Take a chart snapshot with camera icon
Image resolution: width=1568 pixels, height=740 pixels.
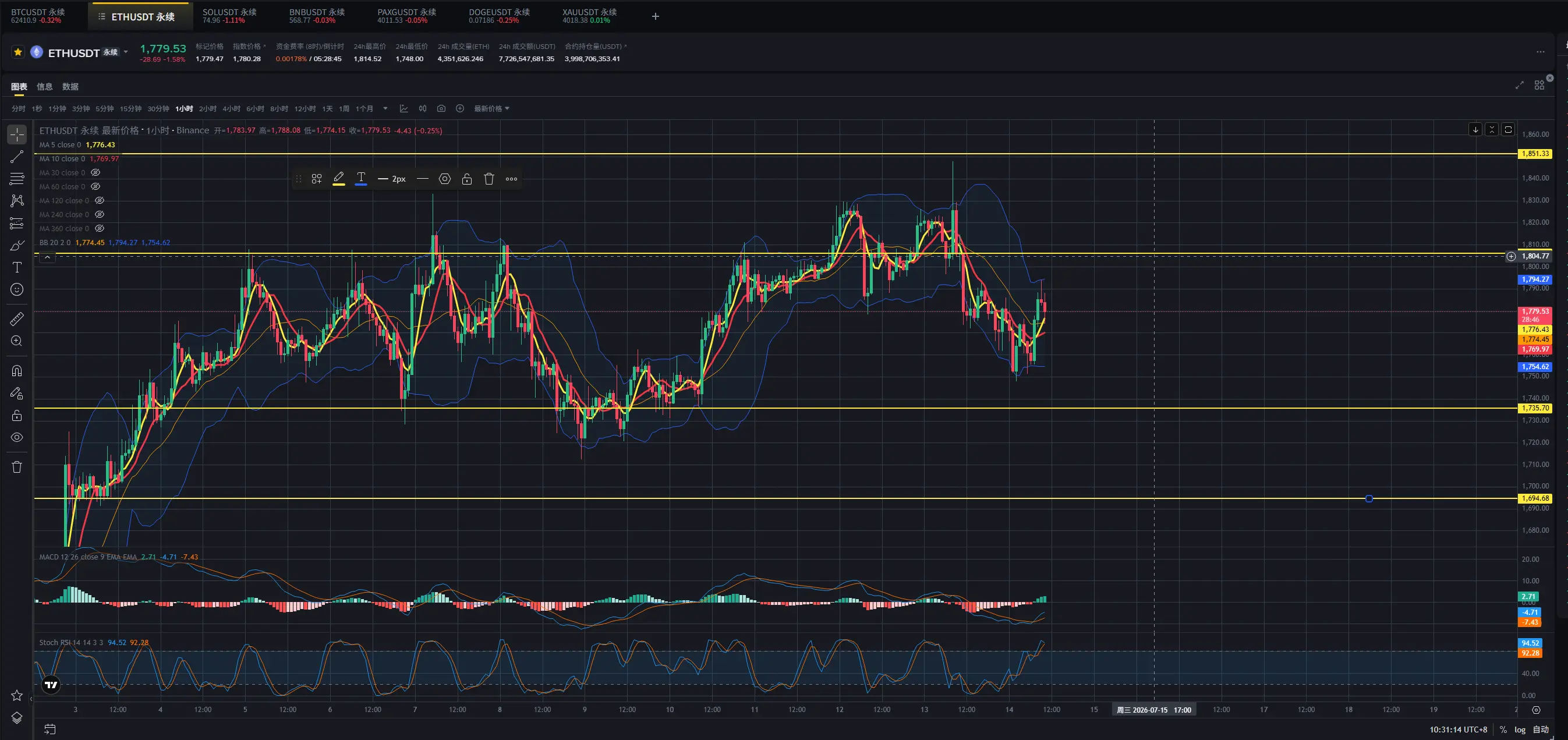click(x=441, y=108)
